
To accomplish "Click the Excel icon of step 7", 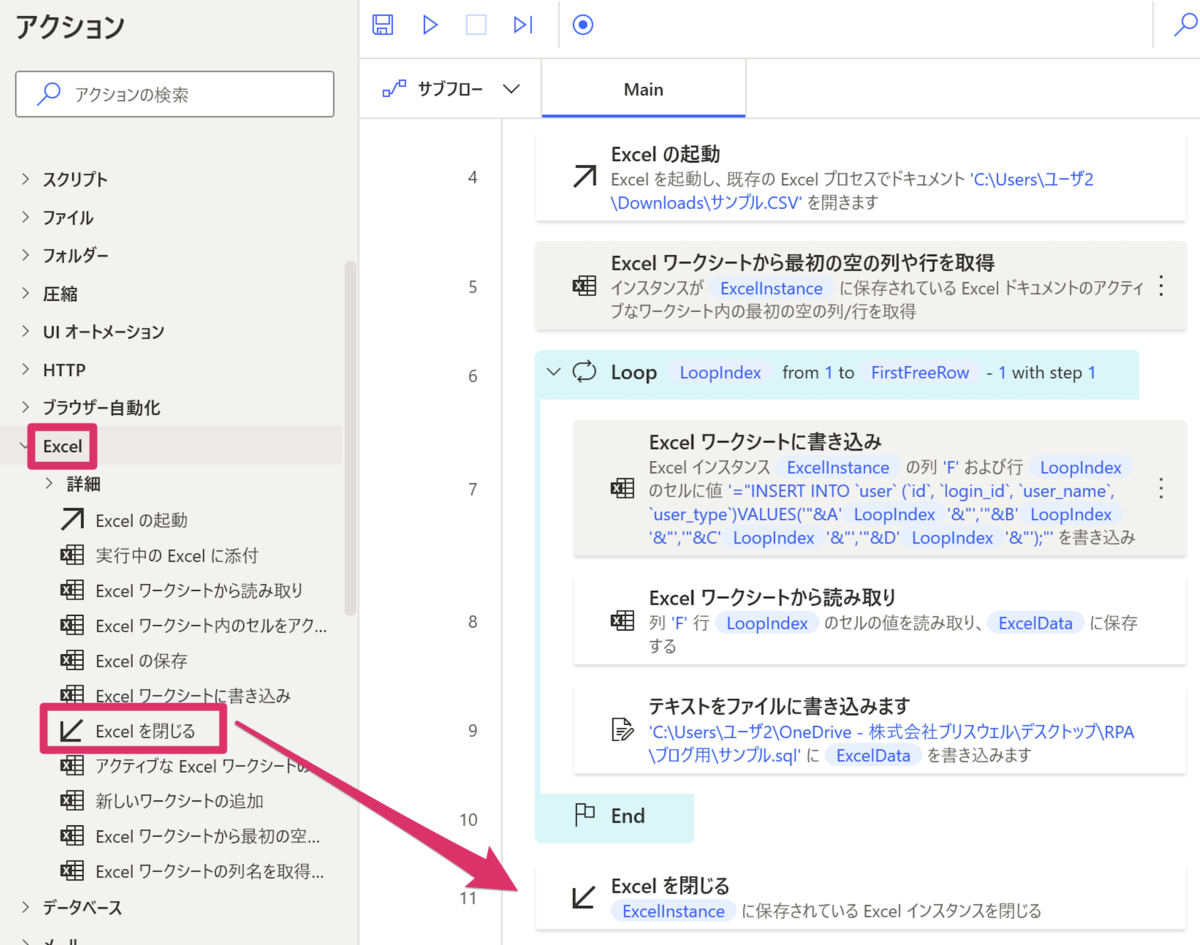I will pyautogui.click(x=622, y=488).
